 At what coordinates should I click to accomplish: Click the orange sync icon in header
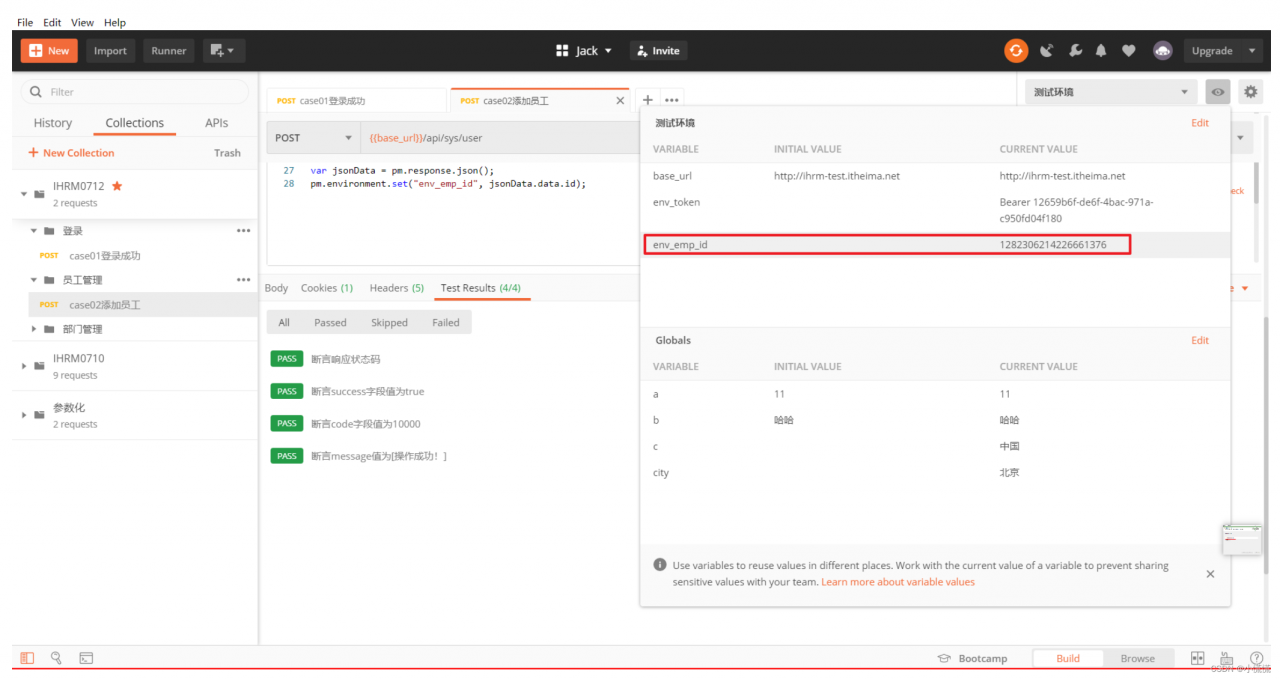tap(1016, 51)
